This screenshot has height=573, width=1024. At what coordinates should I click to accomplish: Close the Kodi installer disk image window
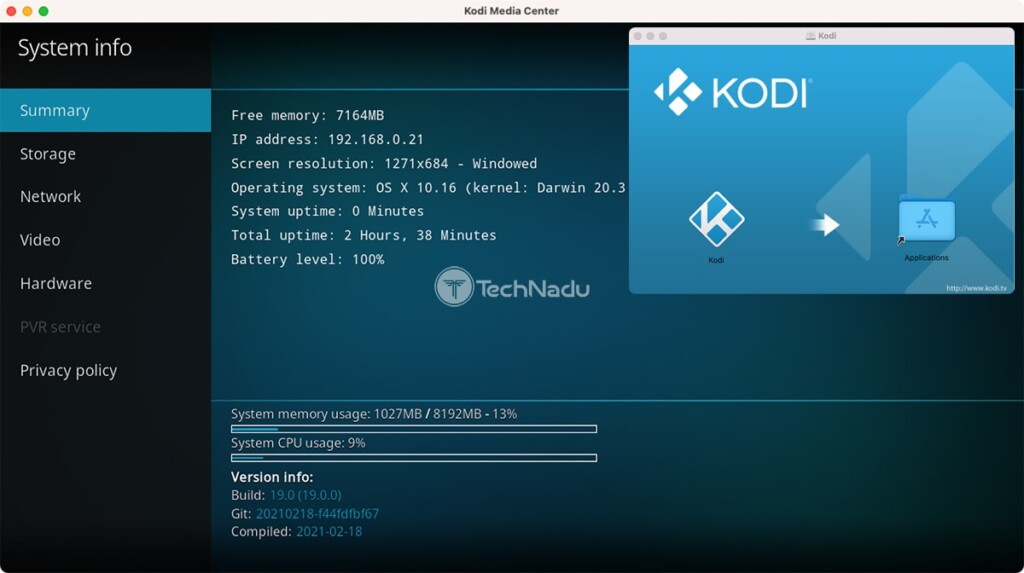coord(638,36)
